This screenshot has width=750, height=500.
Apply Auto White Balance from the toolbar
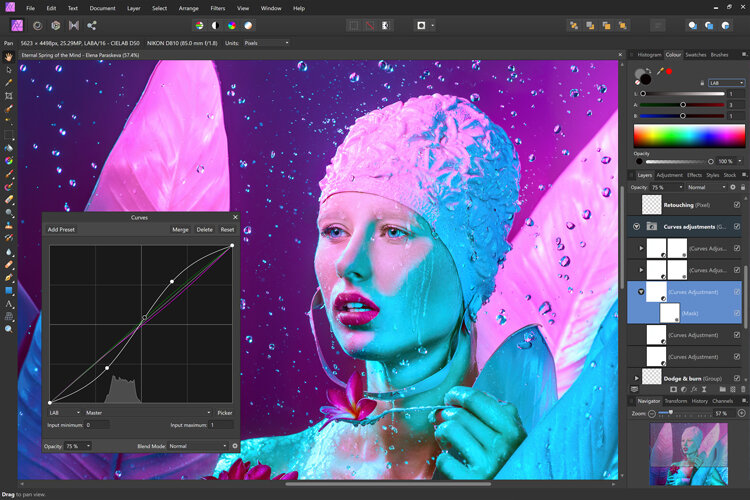point(246,25)
